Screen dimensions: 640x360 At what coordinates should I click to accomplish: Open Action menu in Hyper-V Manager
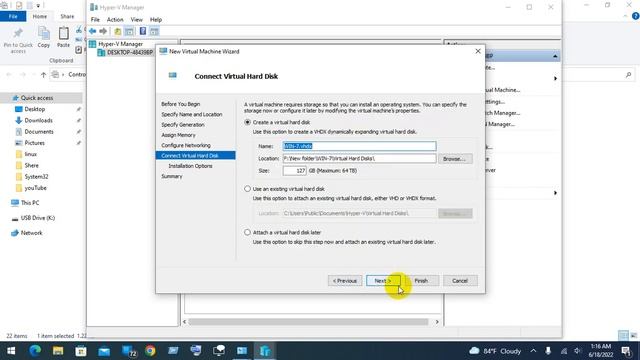115,20
